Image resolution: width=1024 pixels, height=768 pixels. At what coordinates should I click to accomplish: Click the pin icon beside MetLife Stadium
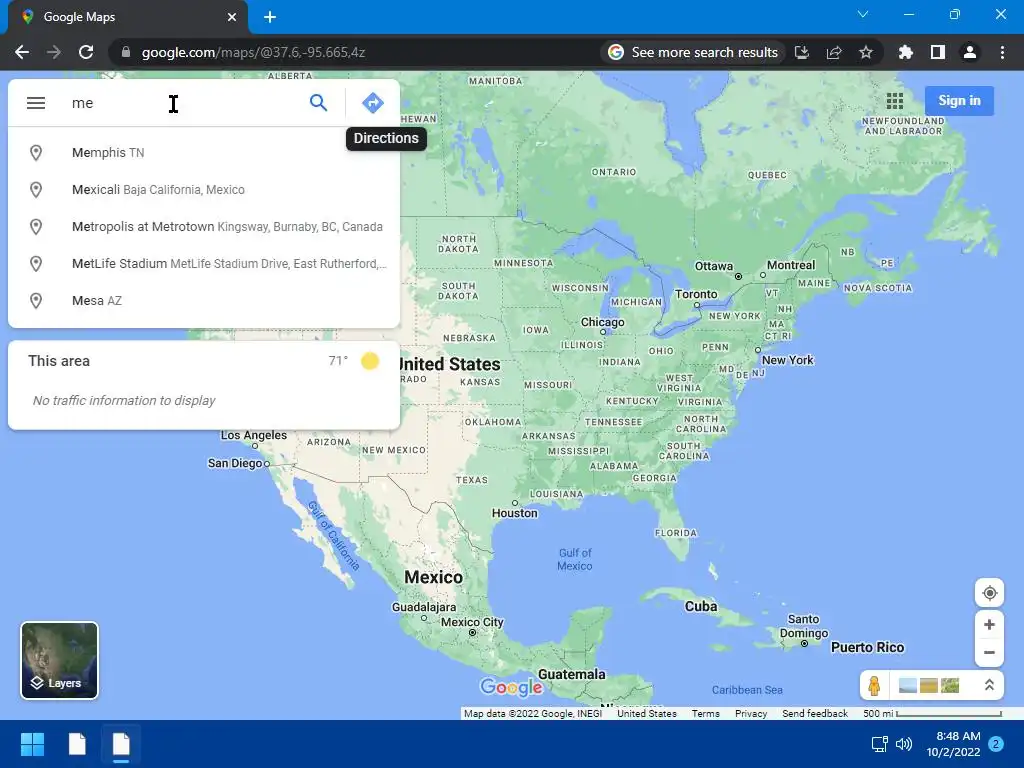(x=36, y=264)
